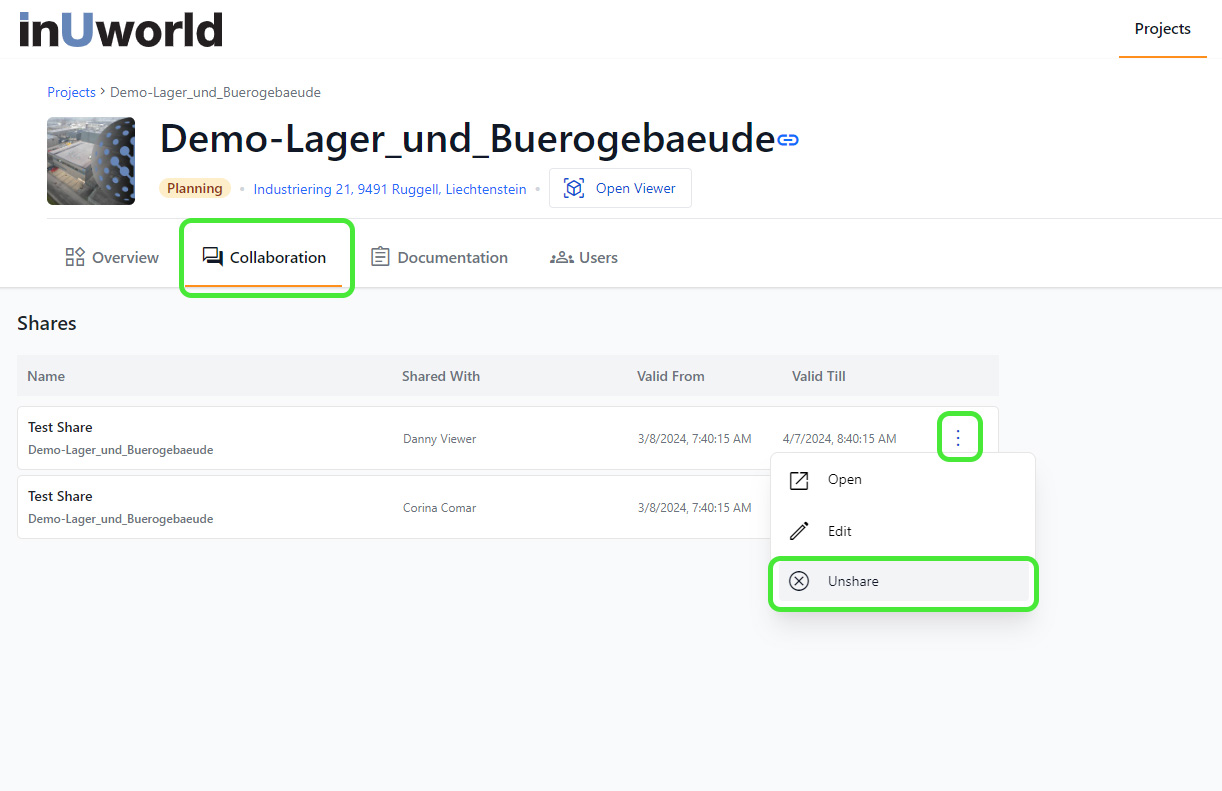This screenshot has height=791, width=1222.
Task: Click the pencil Edit icon in menu
Action: click(x=799, y=531)
